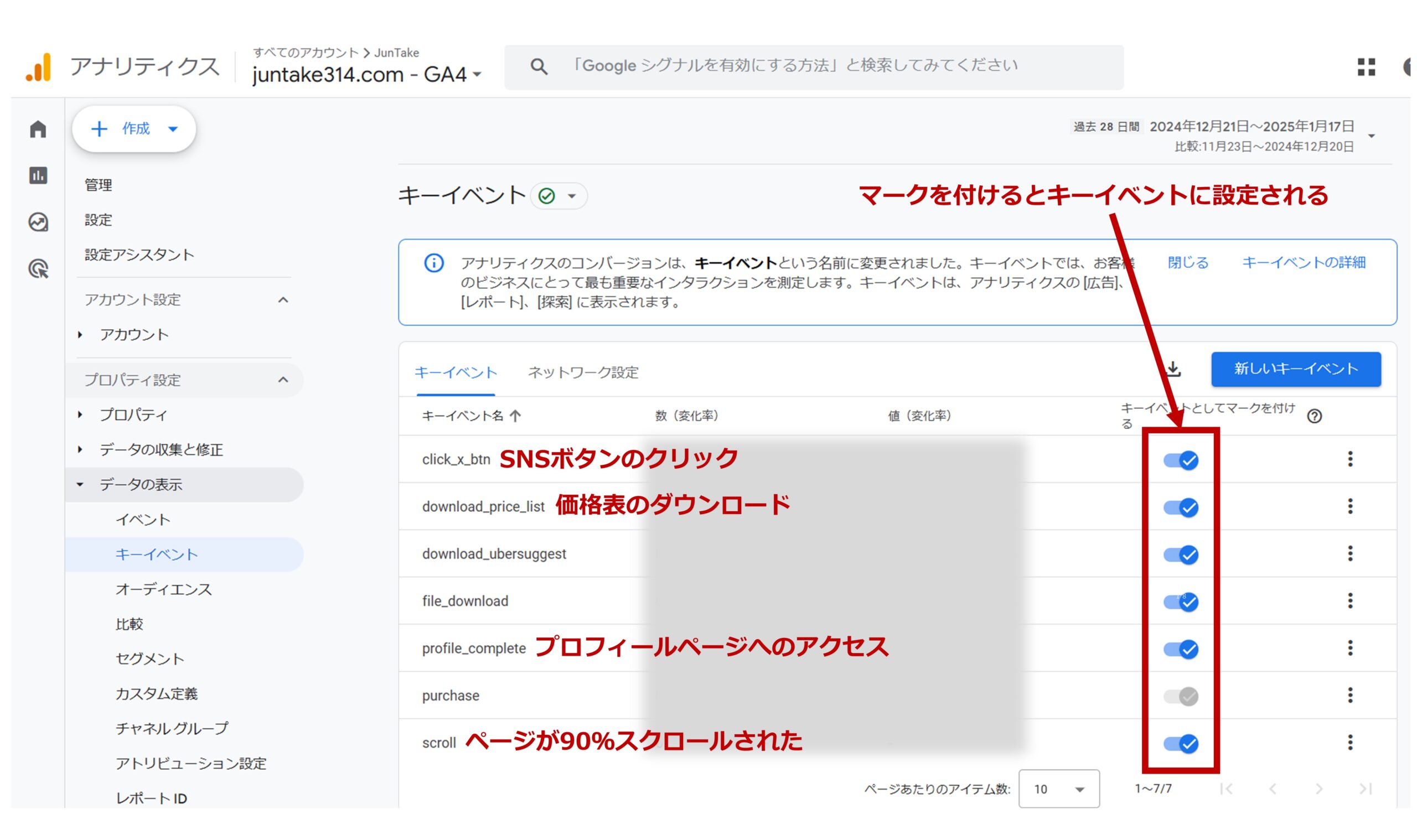
Task: Select イベント in the sidebar menu
Action: coord(143,519)
